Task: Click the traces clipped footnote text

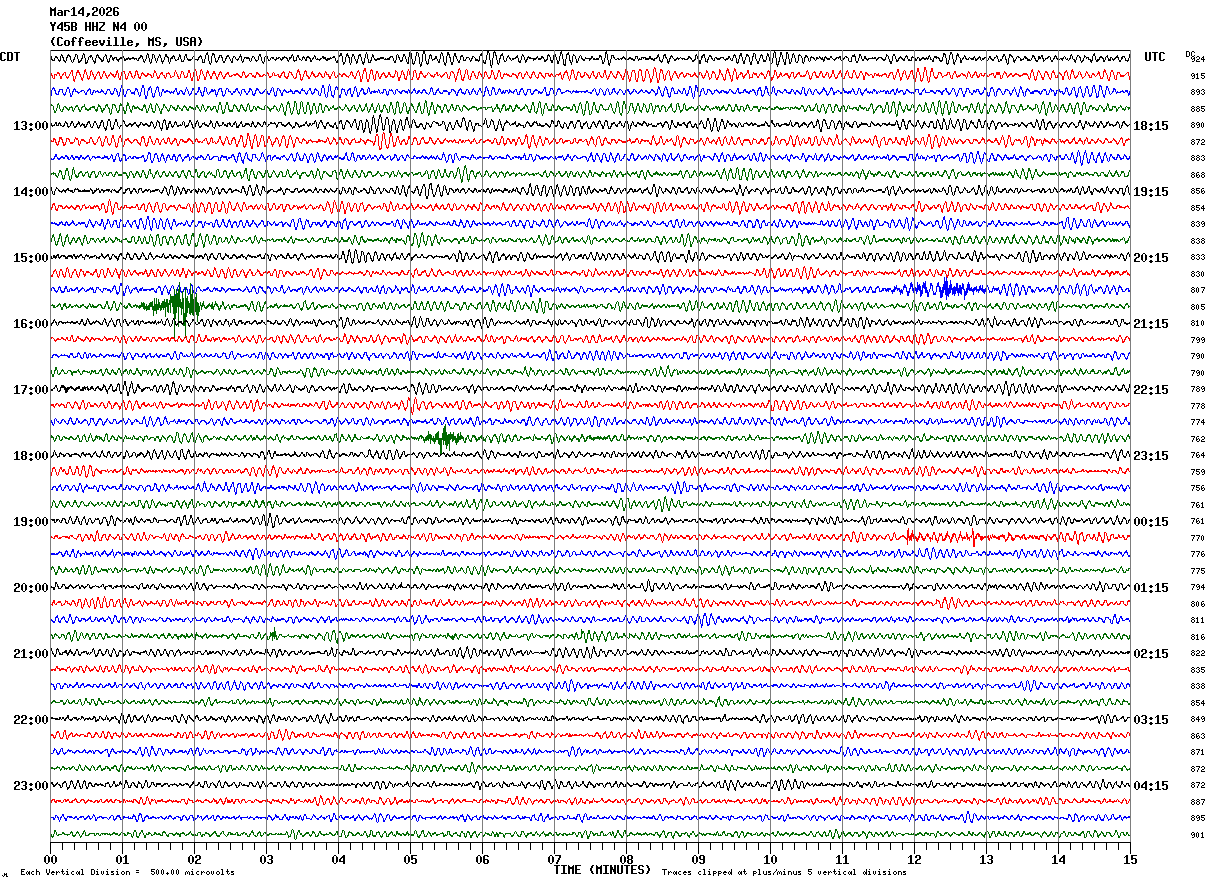Action: (784, 873)
